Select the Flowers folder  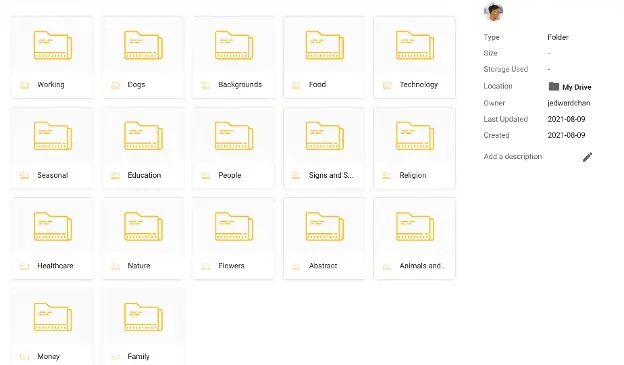point(234,238)
